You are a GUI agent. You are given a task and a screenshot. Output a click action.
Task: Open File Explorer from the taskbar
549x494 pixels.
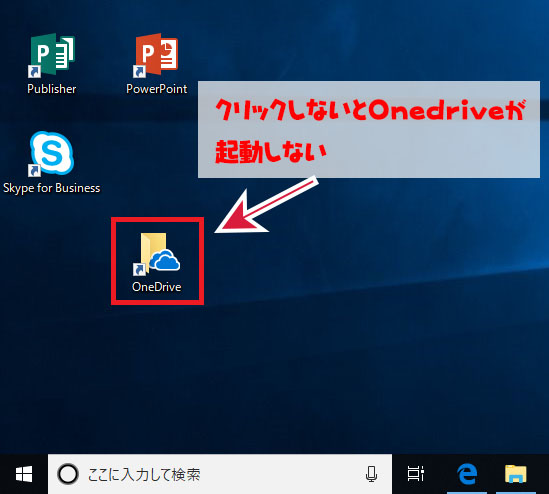(x=515, y=474)
